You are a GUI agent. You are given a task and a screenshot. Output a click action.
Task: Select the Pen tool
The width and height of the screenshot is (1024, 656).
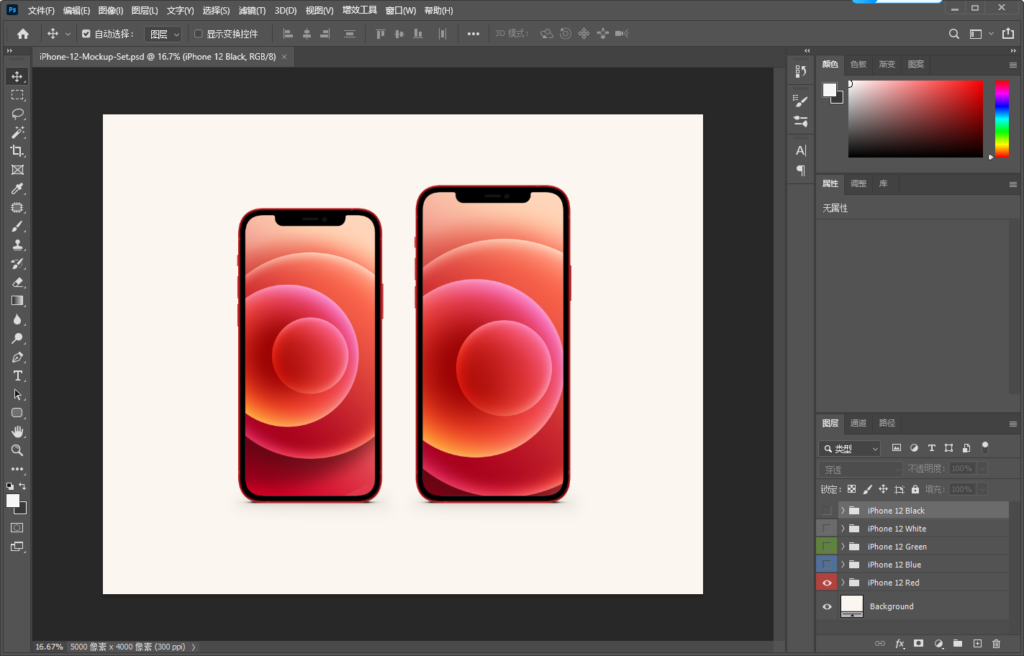(17, 357)
